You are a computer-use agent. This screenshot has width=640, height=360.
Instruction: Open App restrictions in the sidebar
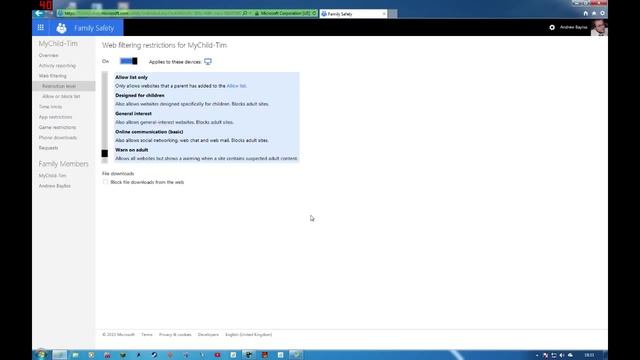point(55,117)
